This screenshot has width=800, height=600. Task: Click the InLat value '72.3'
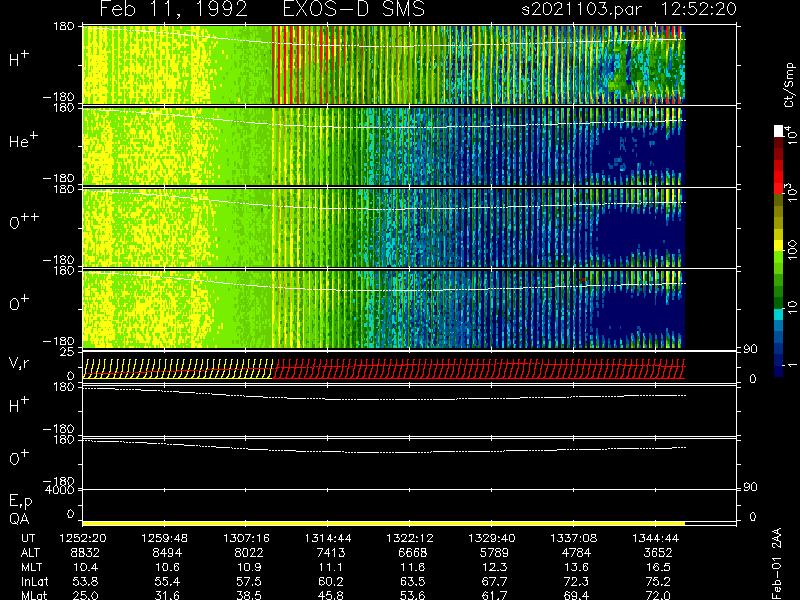[577, 581]
